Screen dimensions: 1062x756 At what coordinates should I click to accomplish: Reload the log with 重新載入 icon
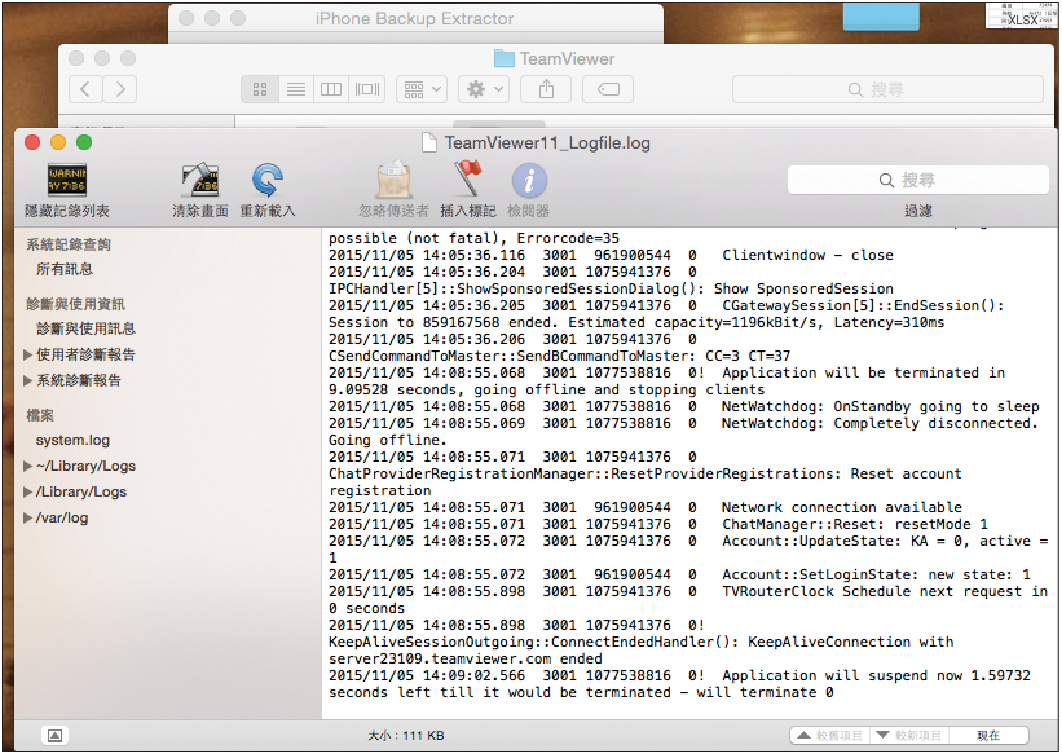(x=268, y=180)
